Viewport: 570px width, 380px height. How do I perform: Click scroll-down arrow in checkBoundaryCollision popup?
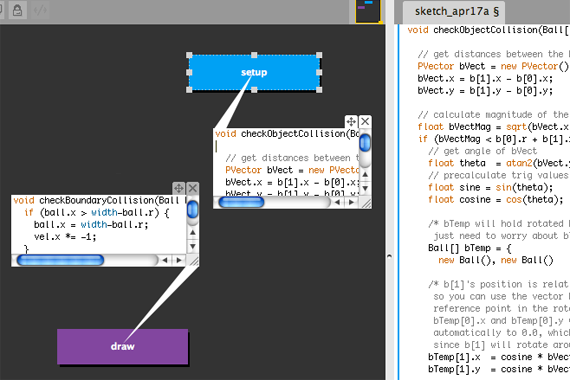point(193,246)
